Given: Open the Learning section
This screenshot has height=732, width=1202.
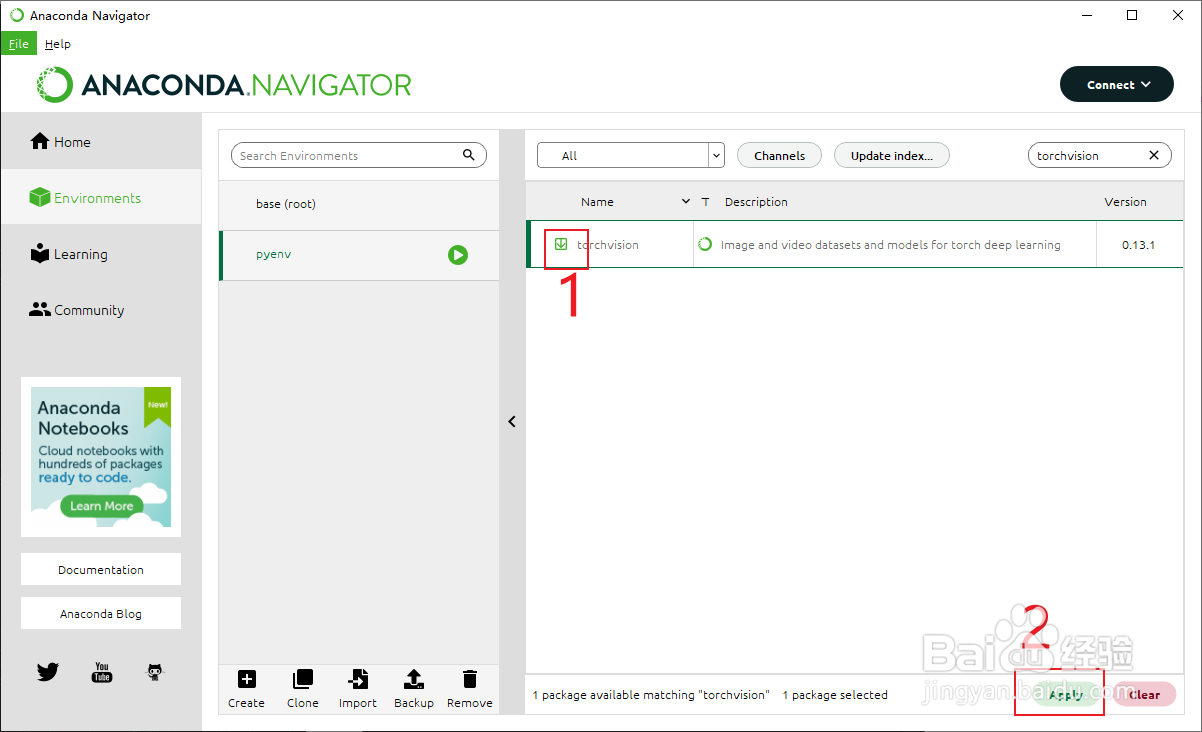Looking at the screenshot, I should pyautogui.click(x=101, y=254).
